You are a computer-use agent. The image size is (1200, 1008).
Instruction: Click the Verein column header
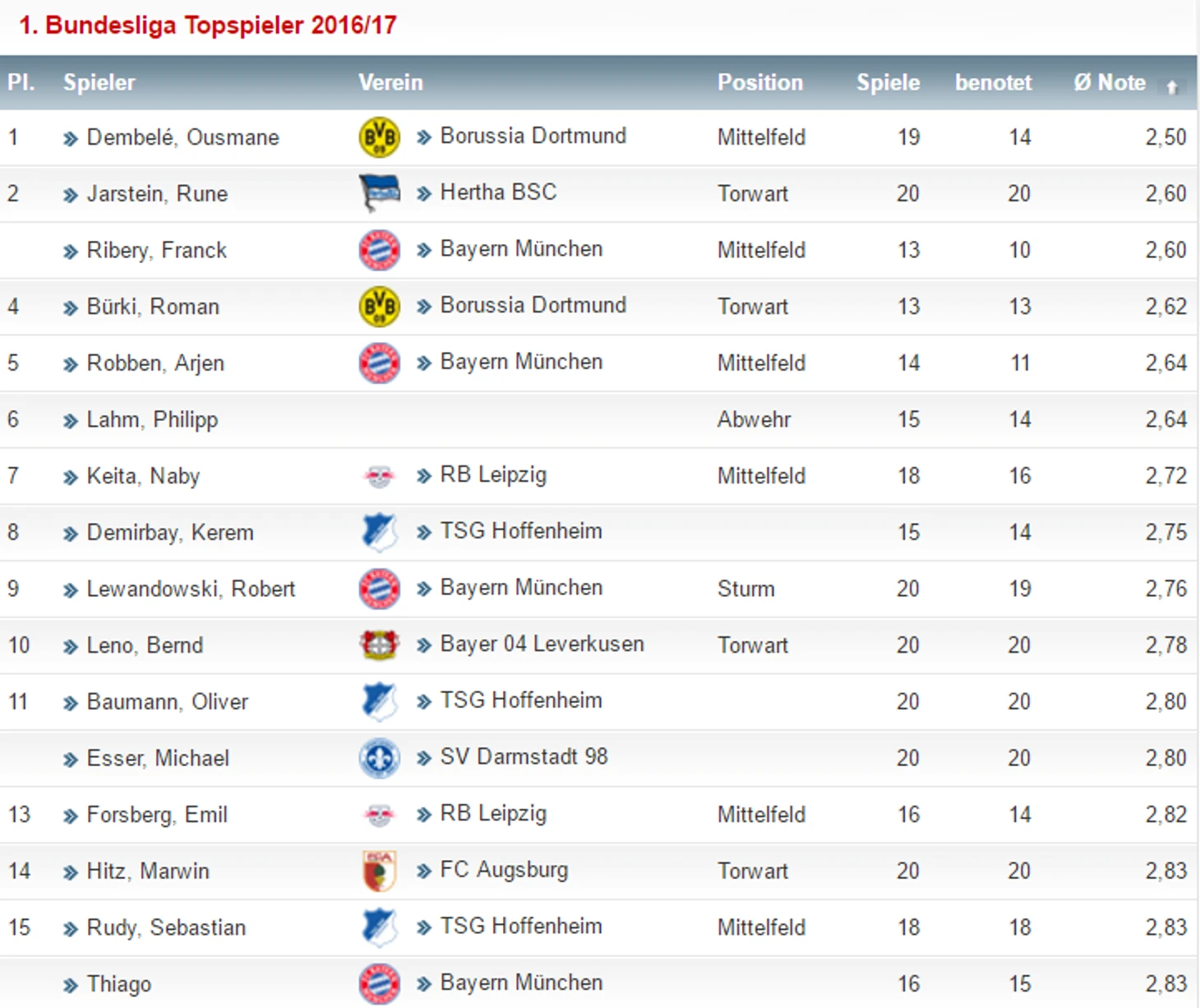point(390,82)
